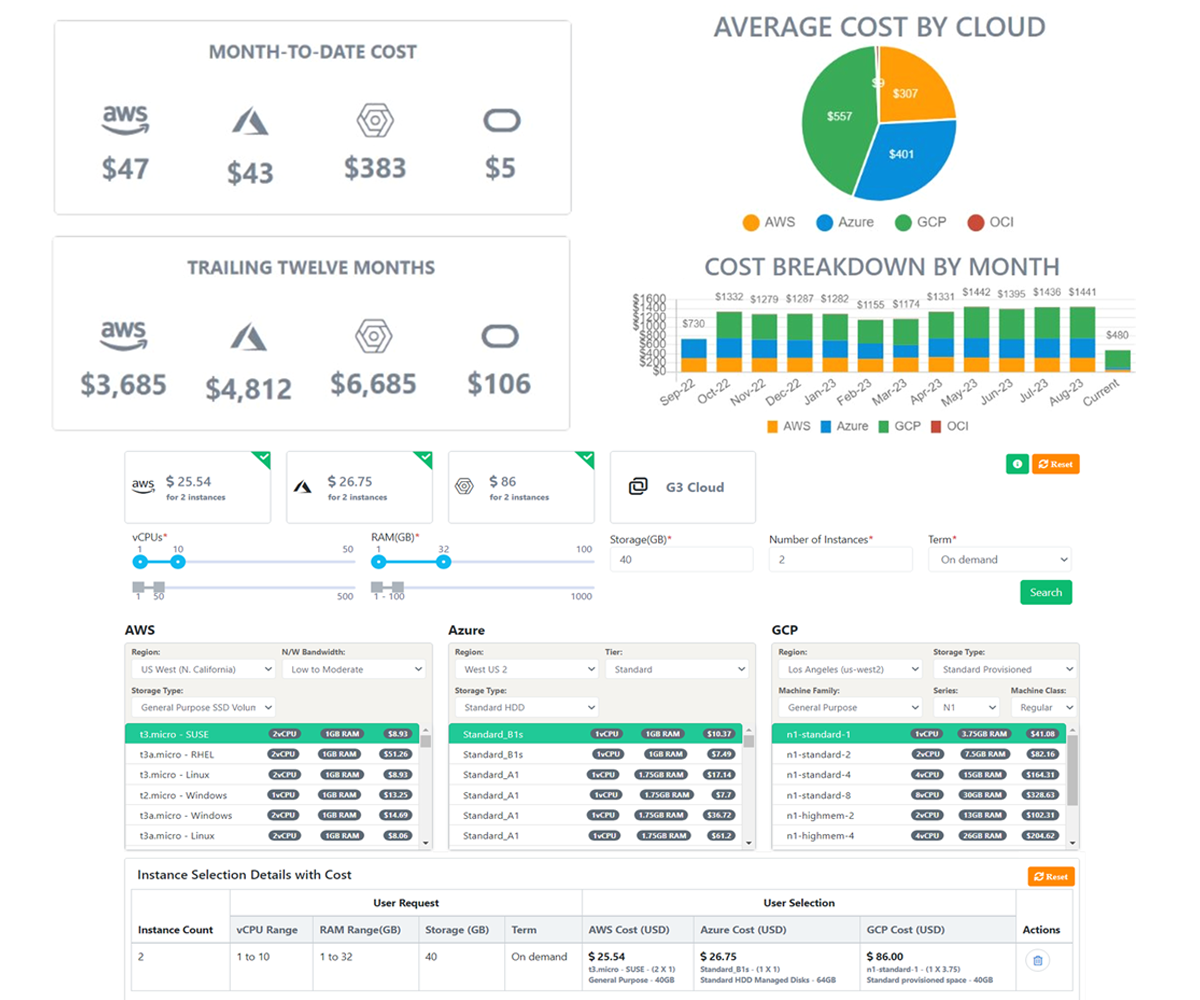Viewport: 1200px width, 1000px height.
Task: Open the GCP Machine Family dropdown
Action: [849, 707]
